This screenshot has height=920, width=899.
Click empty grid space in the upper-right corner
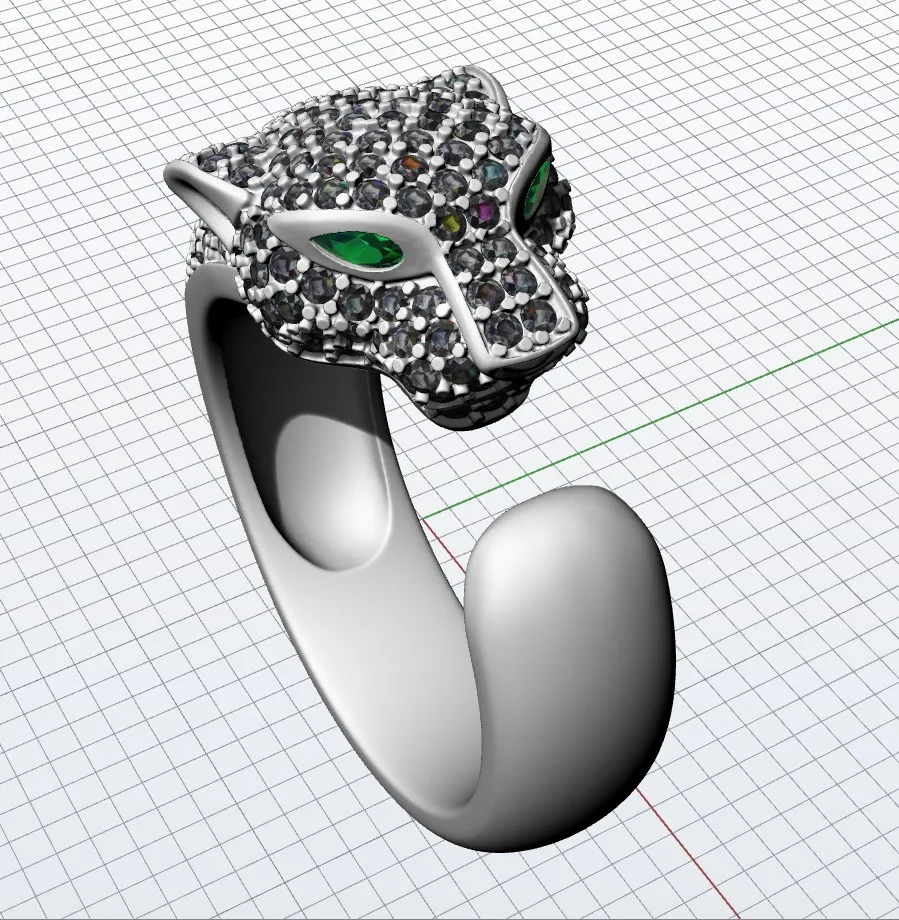800,80
